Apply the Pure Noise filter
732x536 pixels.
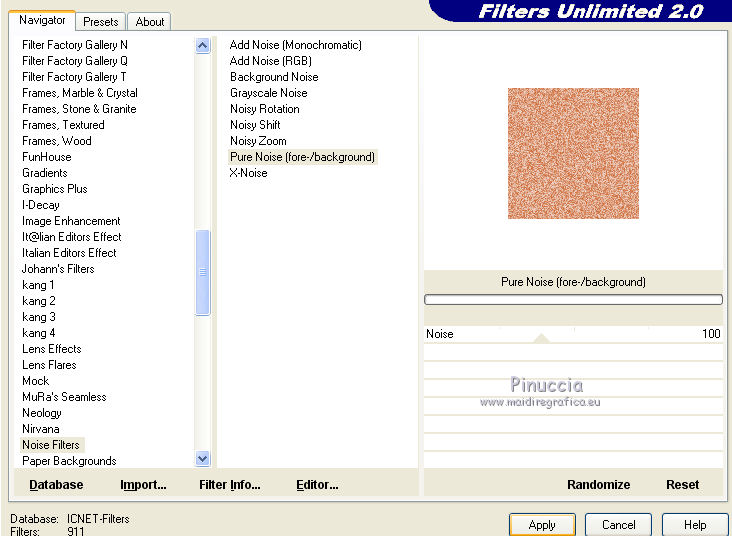coord(542,525)
